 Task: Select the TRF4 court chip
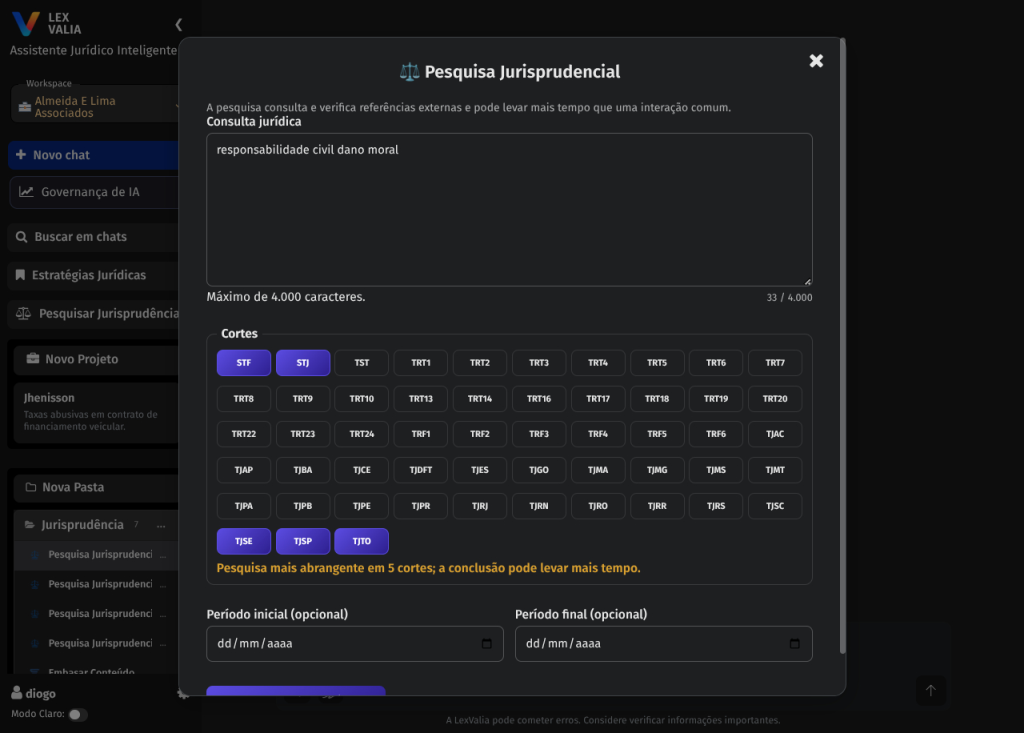[598, 434]
